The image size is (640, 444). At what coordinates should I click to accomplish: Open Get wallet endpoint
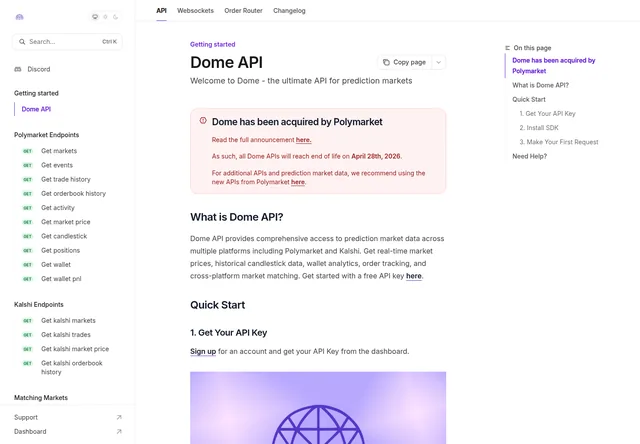56,264
